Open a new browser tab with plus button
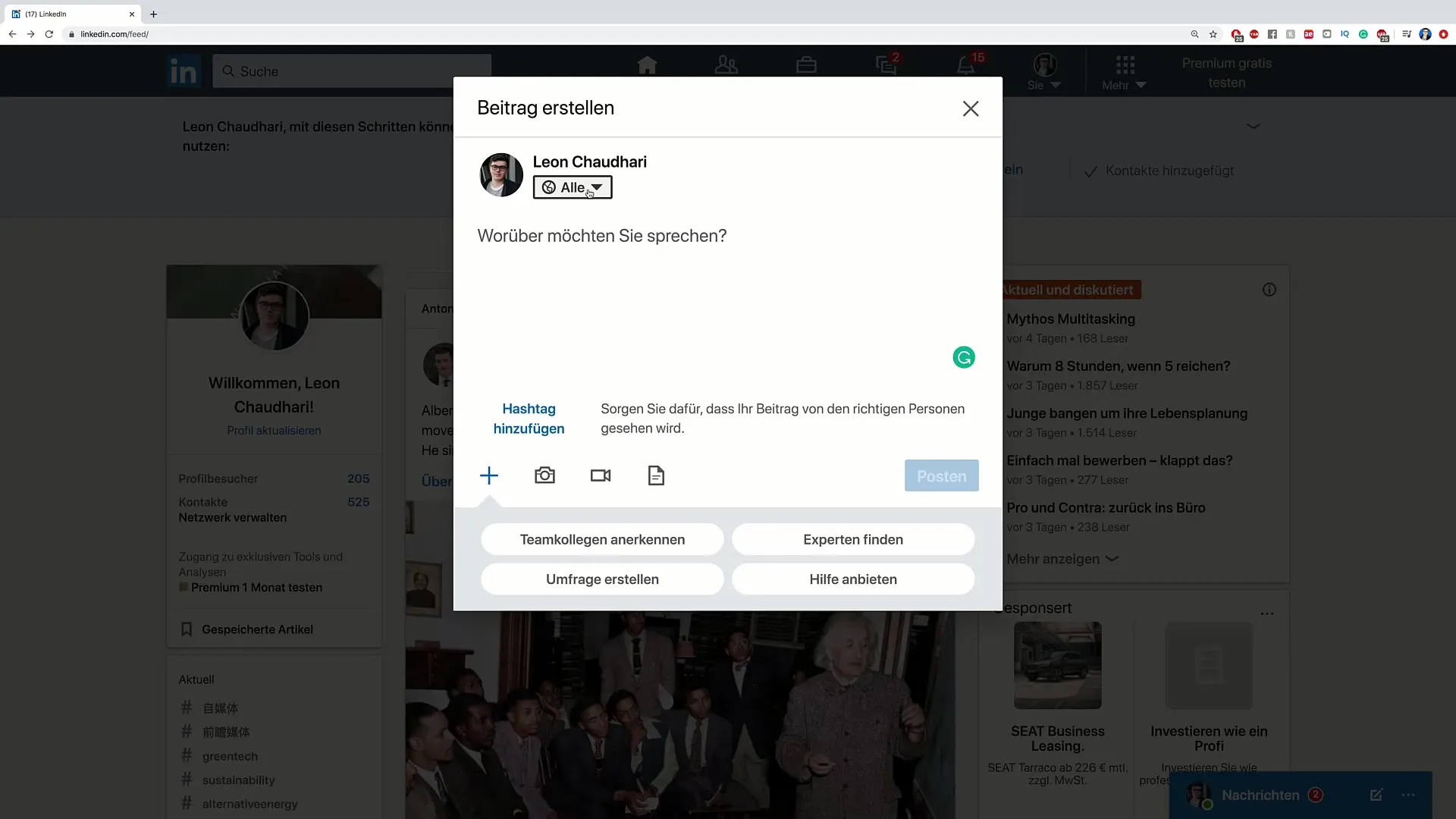1456x819 pixels. coord(153,14)
